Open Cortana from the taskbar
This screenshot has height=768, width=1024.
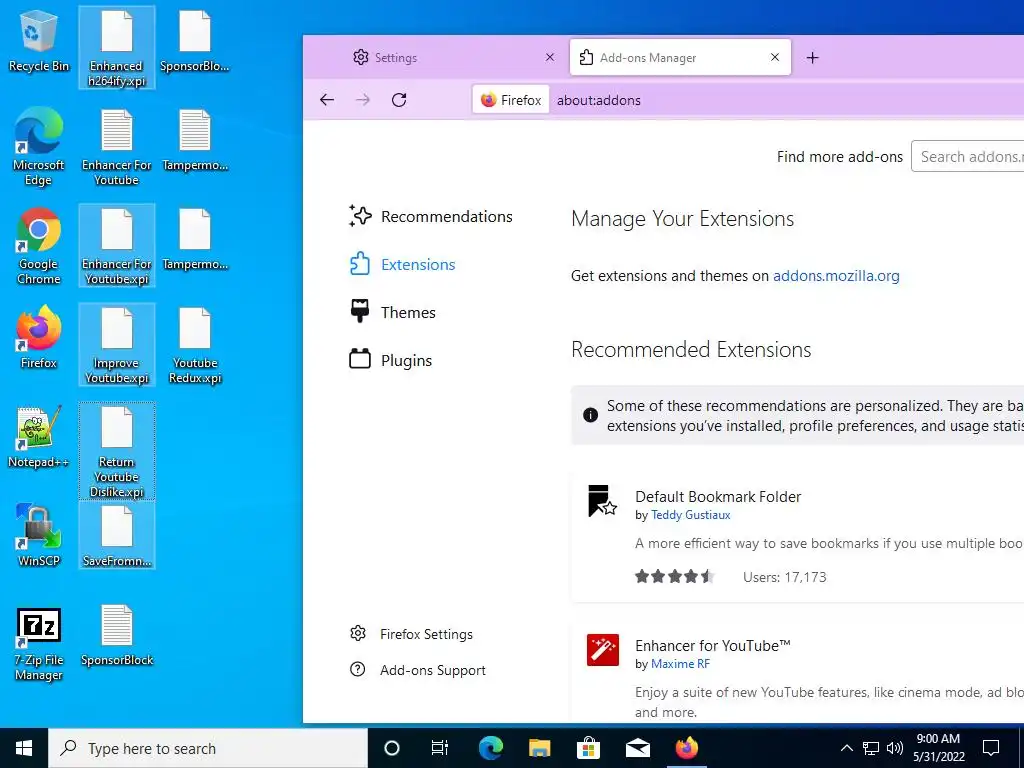pyautogui.click(x=392, y=748)
